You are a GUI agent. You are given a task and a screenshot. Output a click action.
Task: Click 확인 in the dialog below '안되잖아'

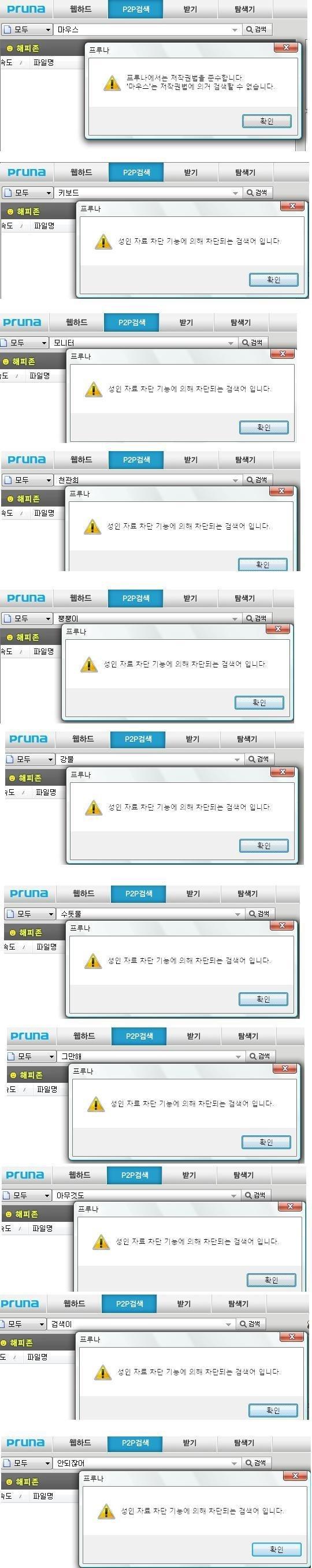pyautogui.click(x=276, y=1549)
